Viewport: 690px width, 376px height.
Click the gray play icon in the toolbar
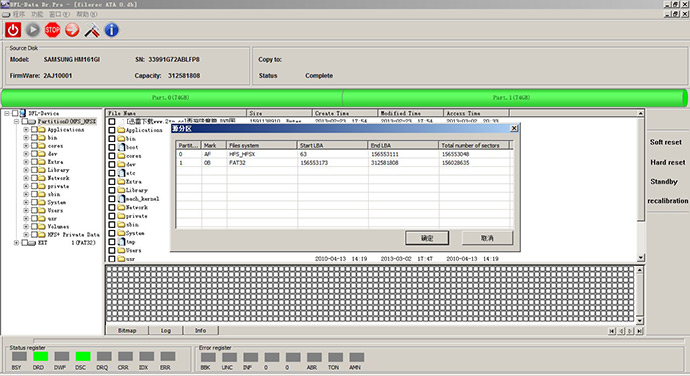coord(33,30)
